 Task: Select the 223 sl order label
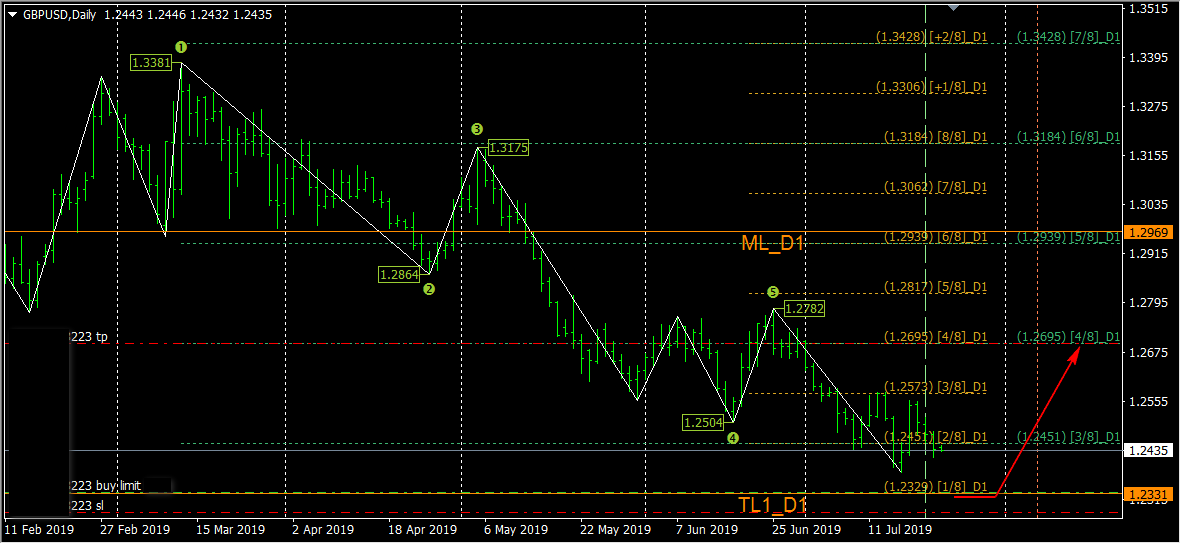point(87,505)
